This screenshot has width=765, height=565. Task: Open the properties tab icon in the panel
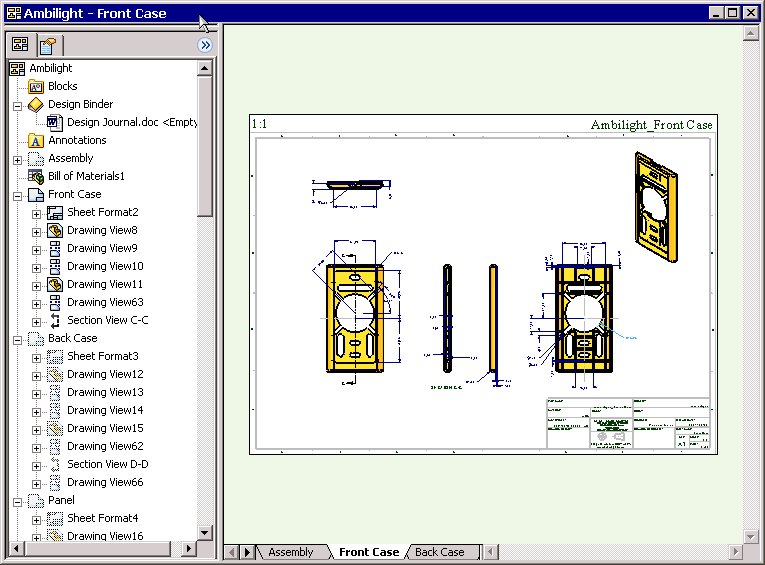48,46
